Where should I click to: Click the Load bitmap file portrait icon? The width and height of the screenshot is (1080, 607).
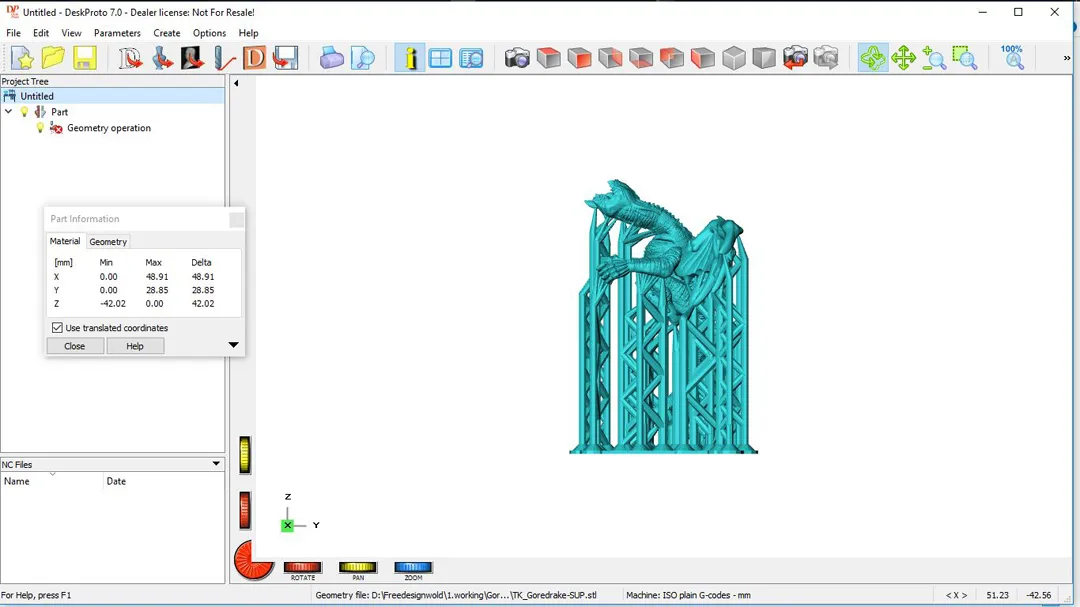[x=192, y=58]
